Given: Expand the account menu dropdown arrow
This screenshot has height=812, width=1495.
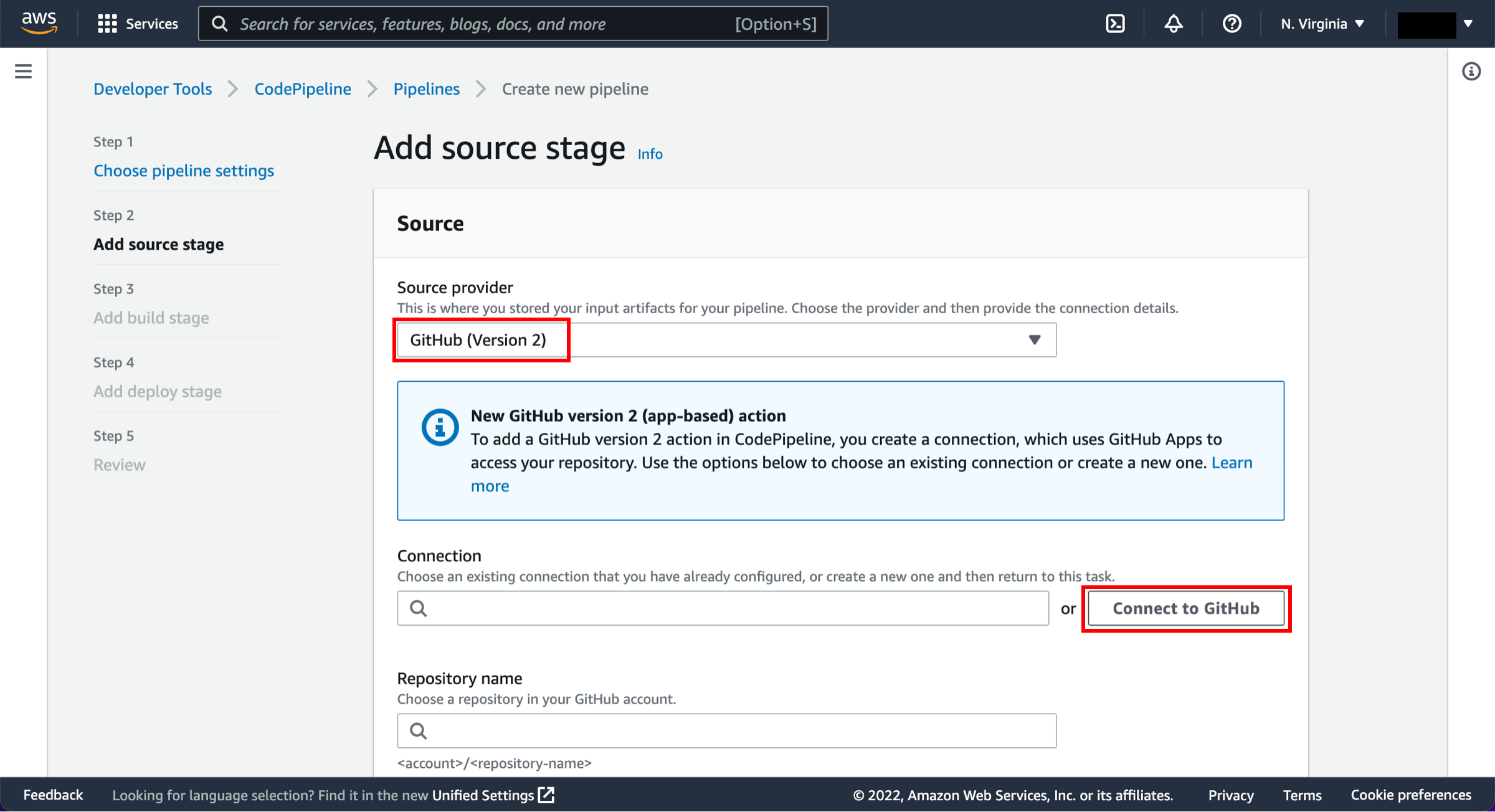Looking at the screenshot, I should [x=1468, y=24].
